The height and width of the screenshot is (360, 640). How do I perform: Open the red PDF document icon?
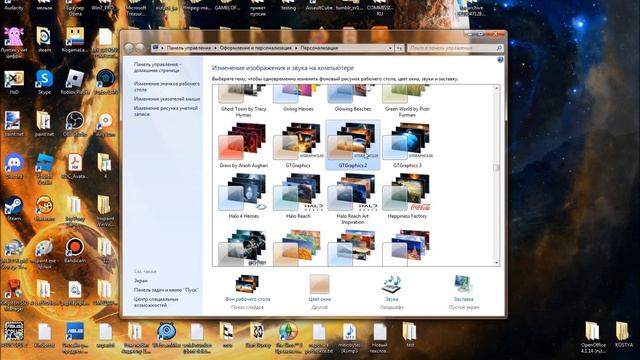[x=74, y=167]
